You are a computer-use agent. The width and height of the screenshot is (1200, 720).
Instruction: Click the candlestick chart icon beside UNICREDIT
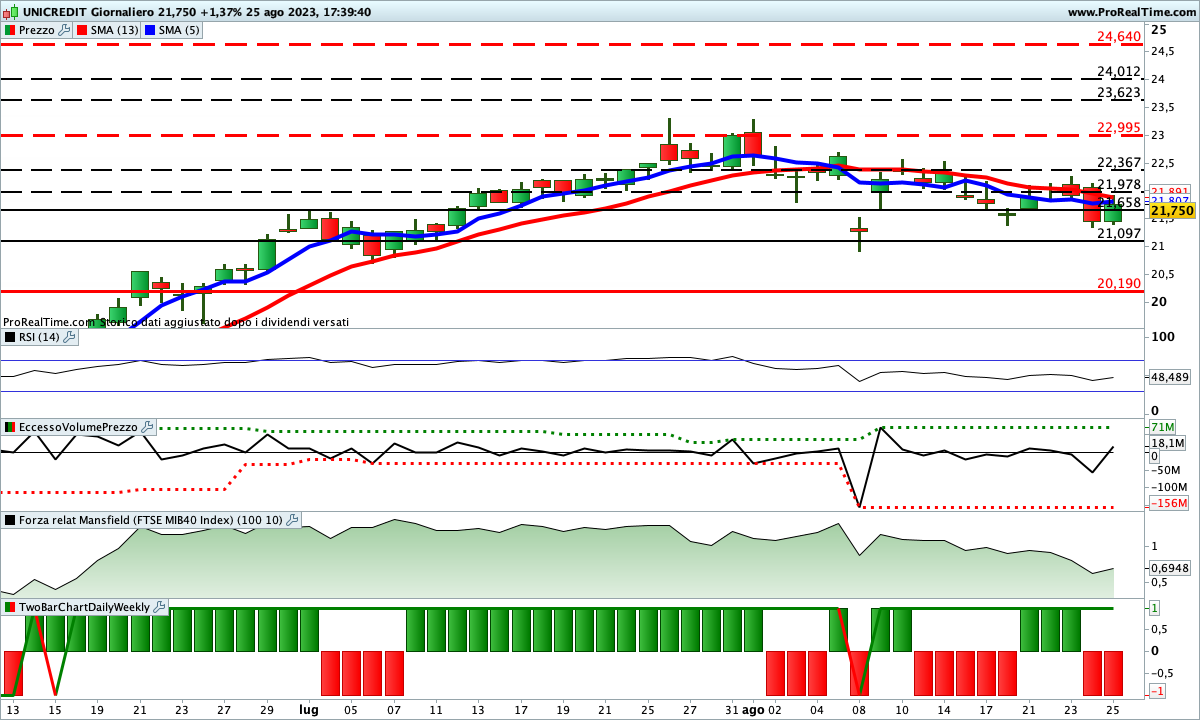(x=12, y=12)
